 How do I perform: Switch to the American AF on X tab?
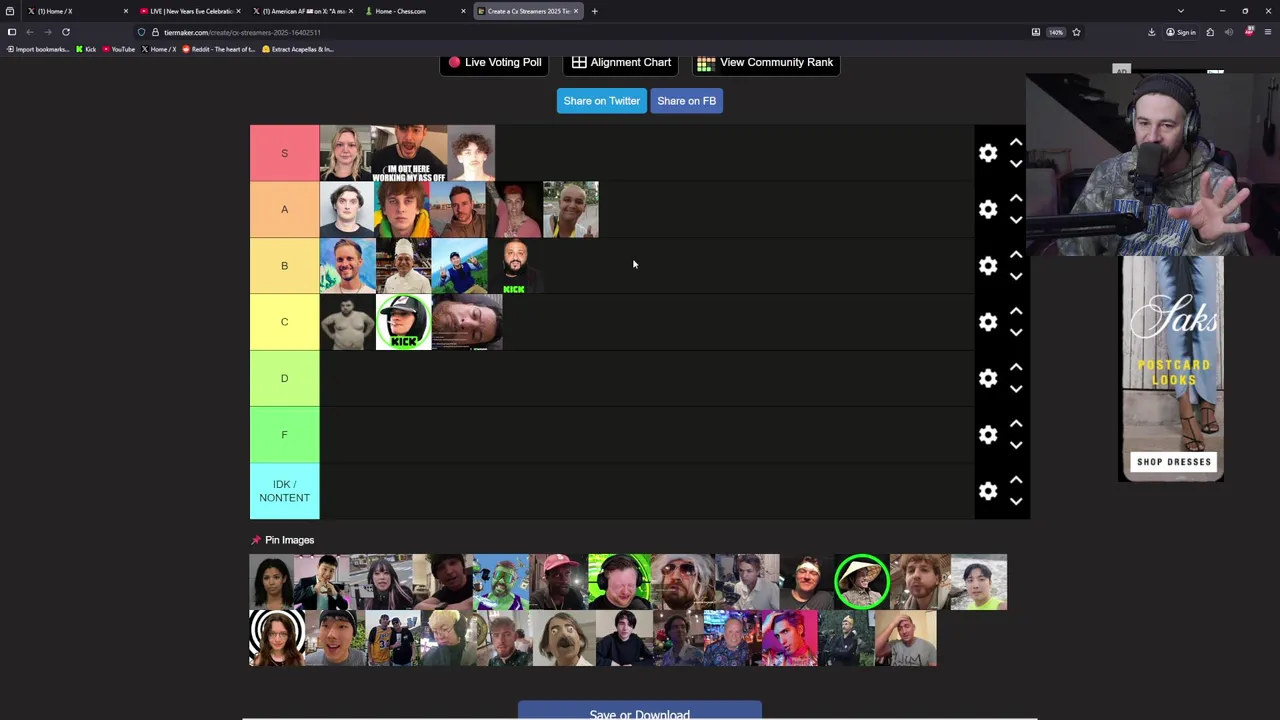point(303,11)
